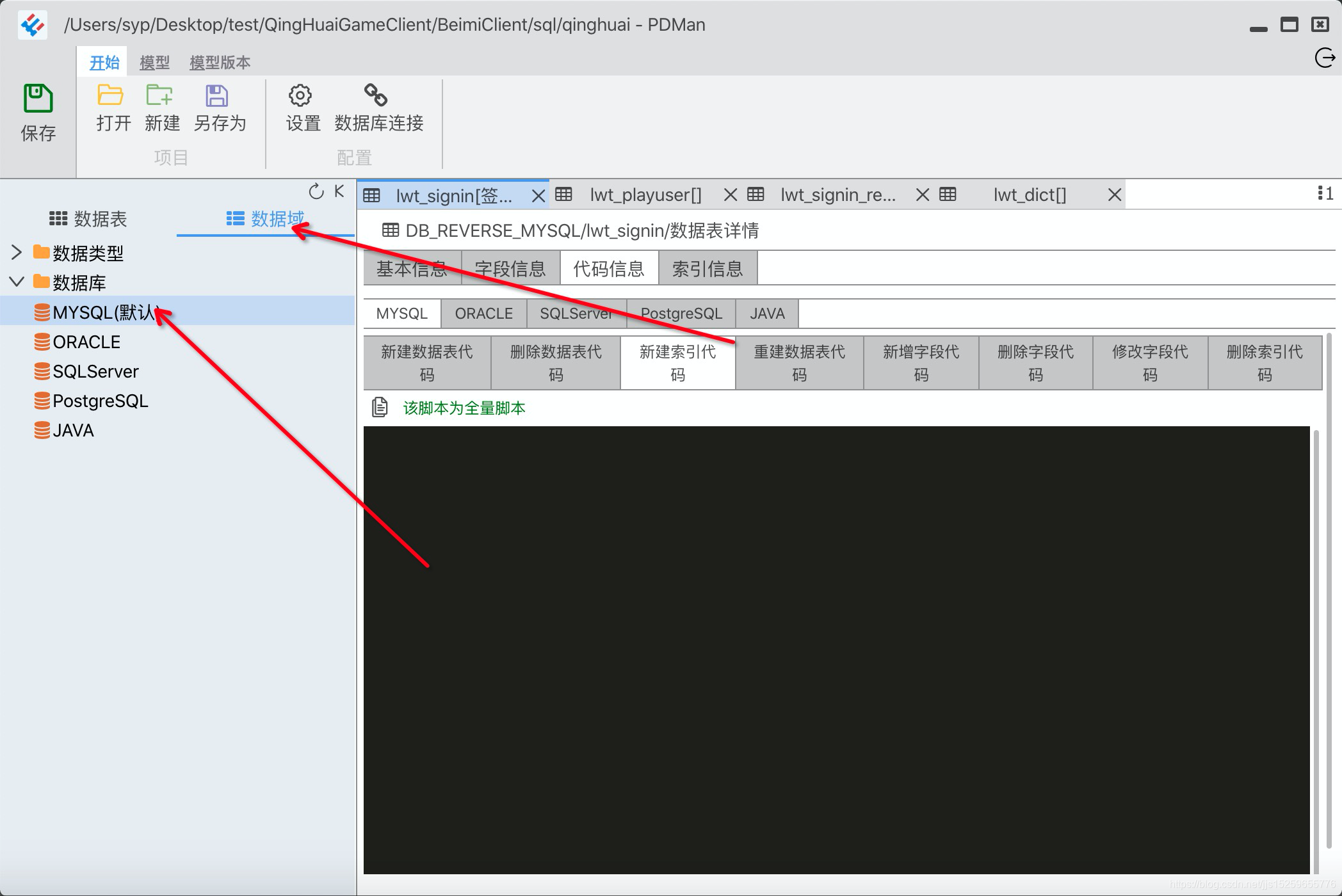
Task: Click the exit icon at top right
Action: pos(1324,58)
